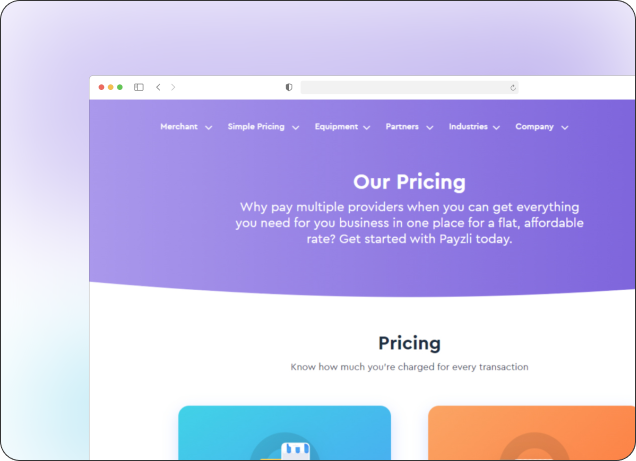Select the Partners navigation link
The width and height of the screenshot is (636, 461).
(402, 127)
